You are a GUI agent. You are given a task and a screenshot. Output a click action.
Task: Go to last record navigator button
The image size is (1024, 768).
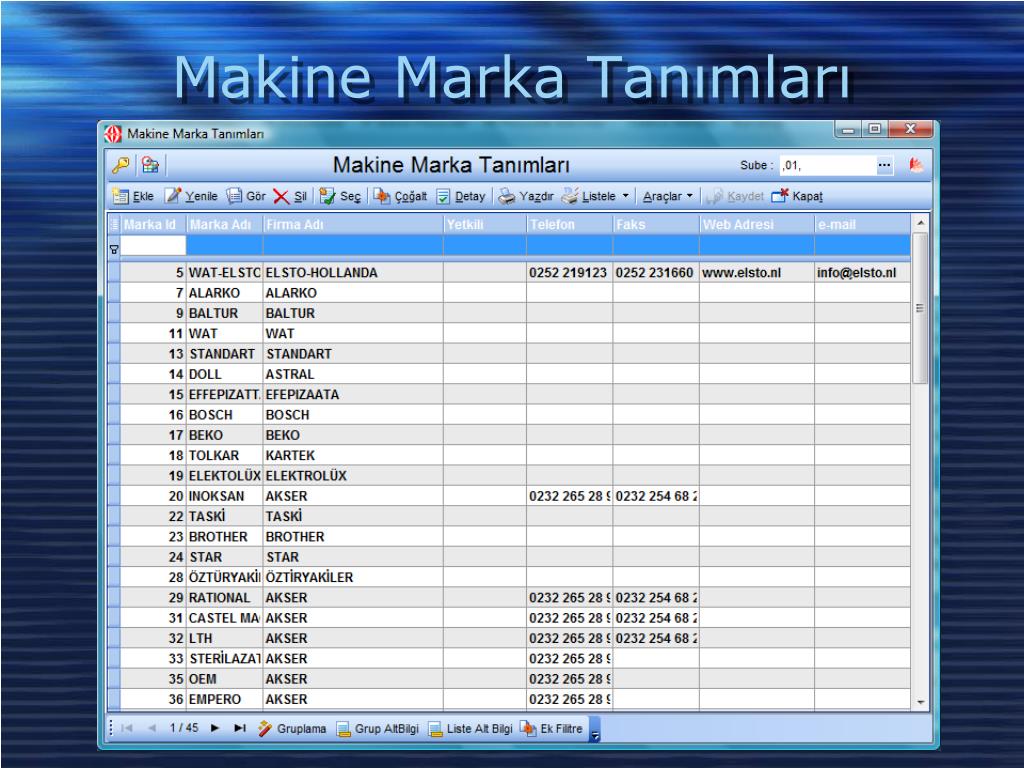click(x=240, y=728)
